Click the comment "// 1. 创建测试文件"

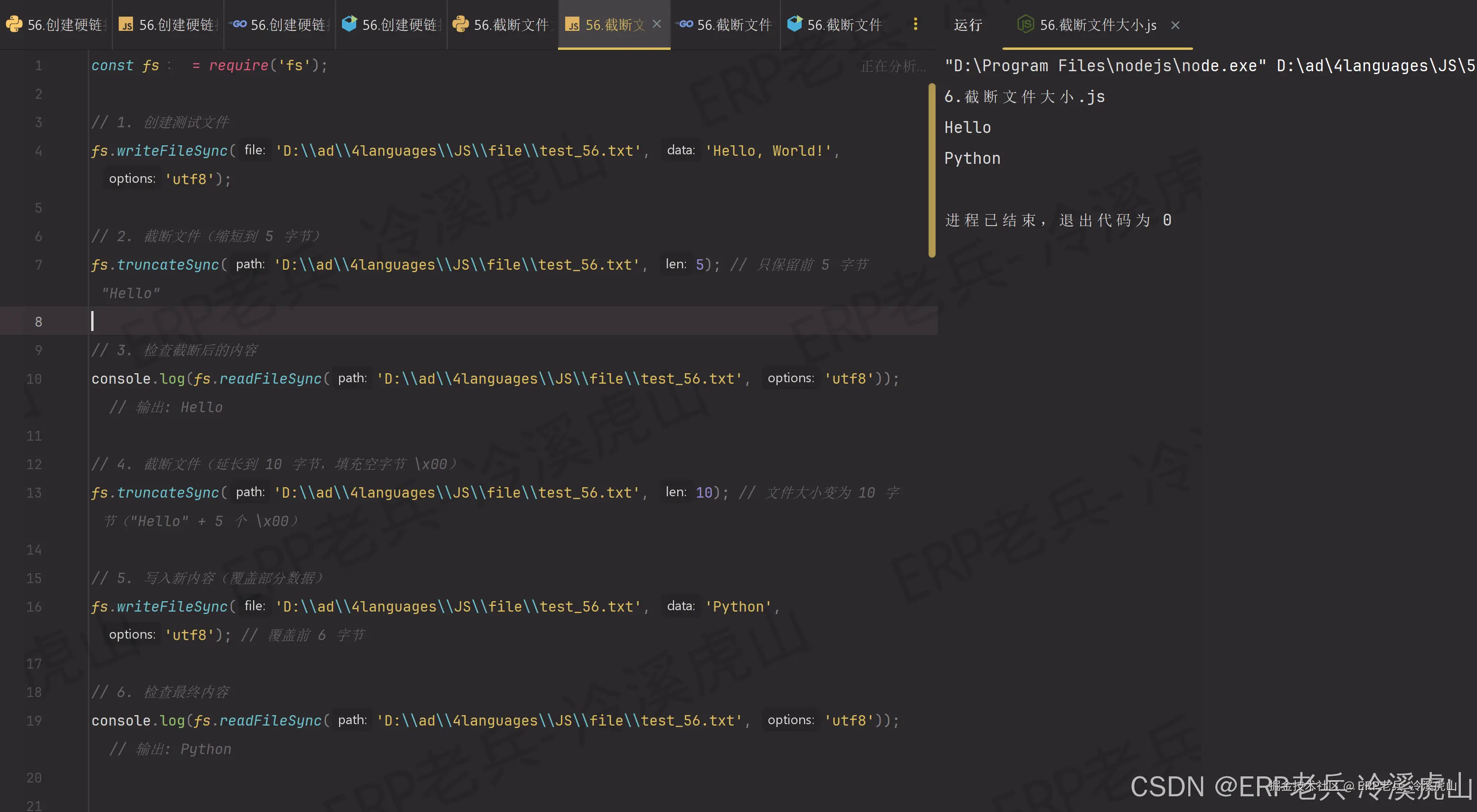click(160, 122)
